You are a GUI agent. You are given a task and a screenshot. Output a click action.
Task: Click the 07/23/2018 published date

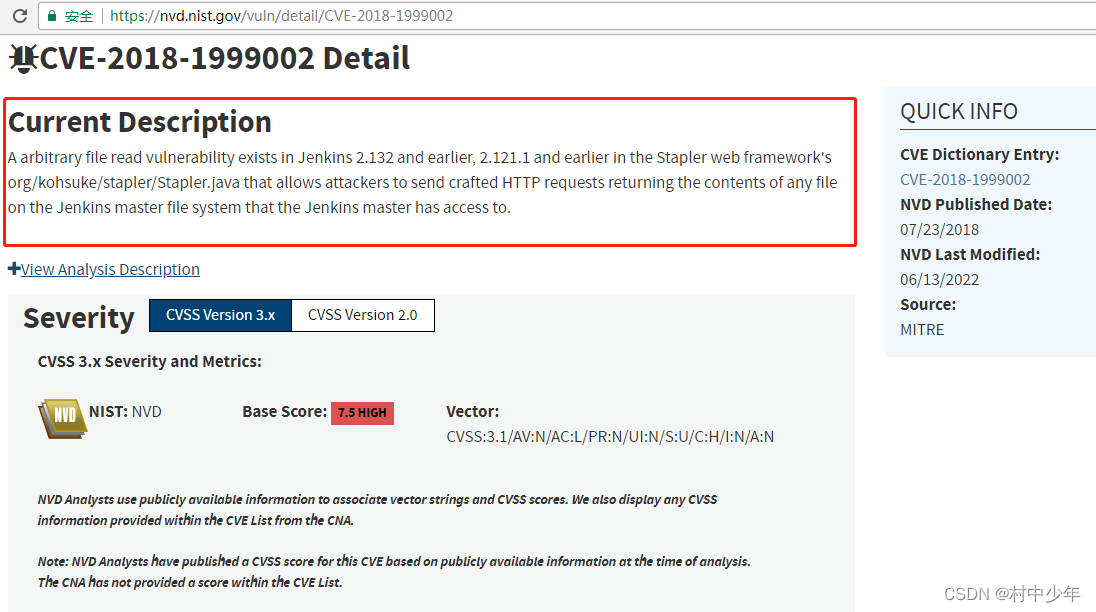(x=939, y=230)
